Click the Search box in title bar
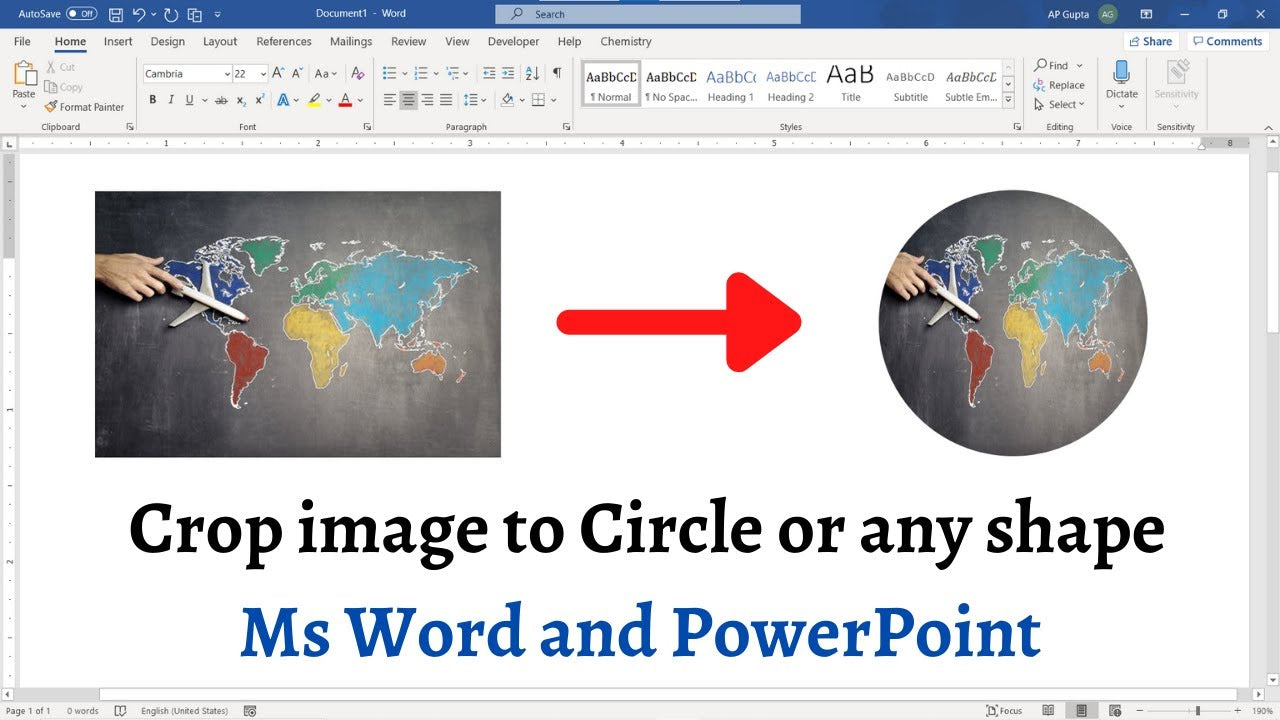Image resolution: width=1280 pixels, height=720 pixels. coord(648,14)
